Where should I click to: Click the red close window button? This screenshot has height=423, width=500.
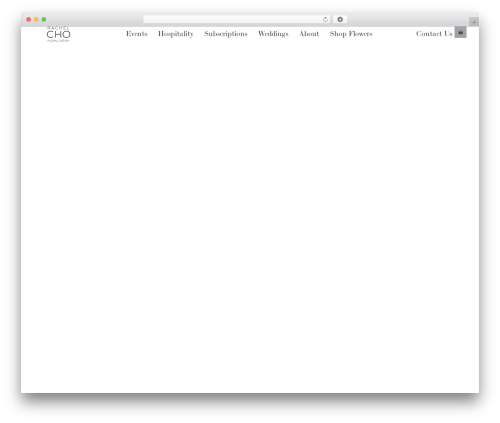pos(29,20)
